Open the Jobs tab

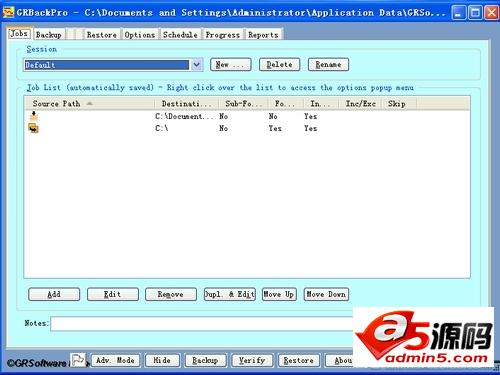pos(19,34)
